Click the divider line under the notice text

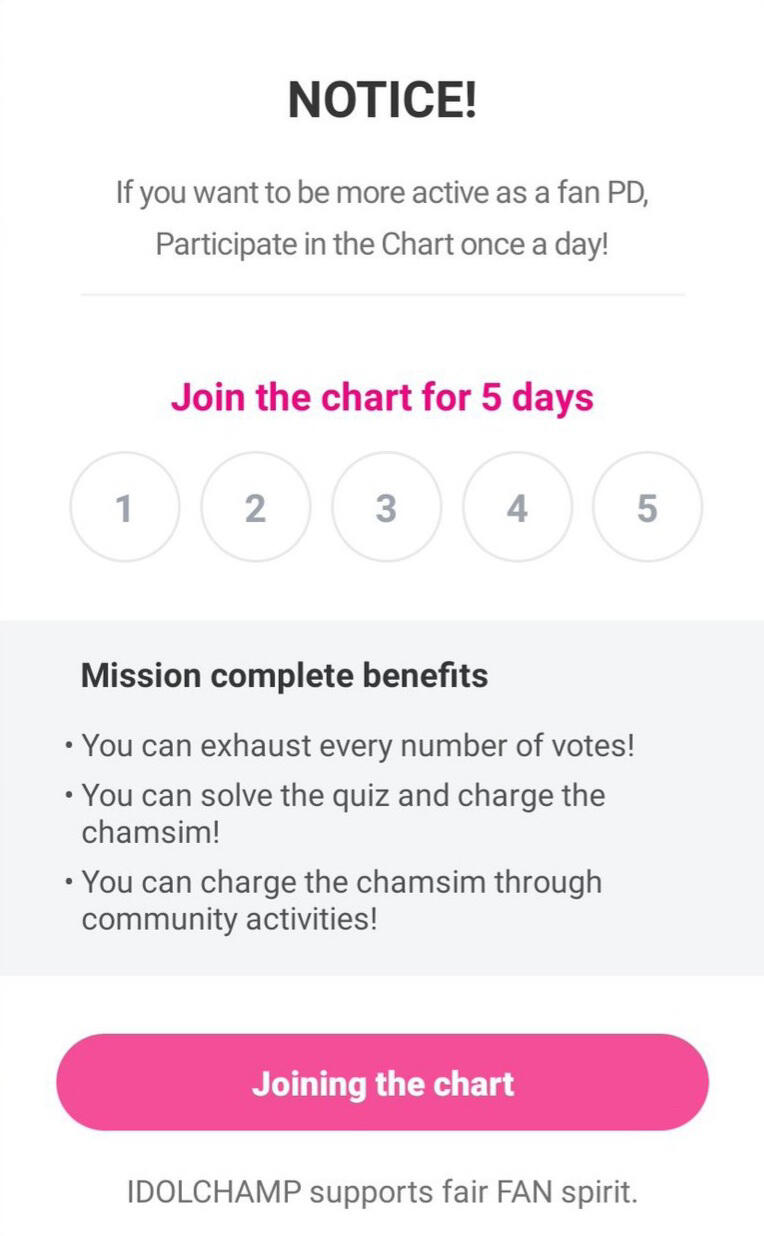(x=382, y=295)
